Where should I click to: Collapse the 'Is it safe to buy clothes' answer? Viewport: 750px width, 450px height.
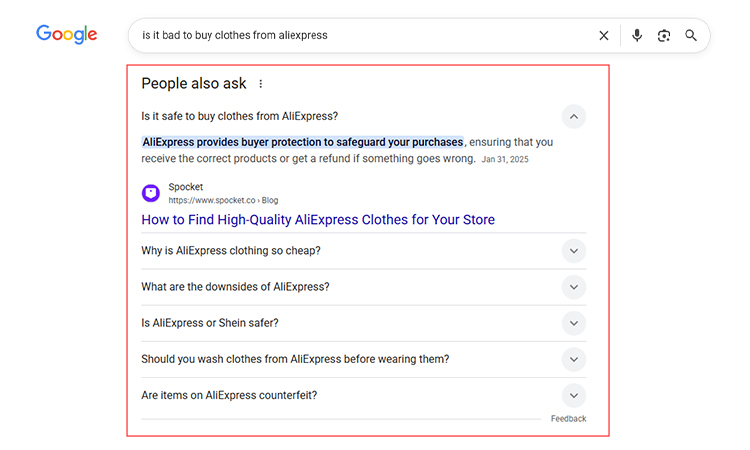[x=574, y=117]
